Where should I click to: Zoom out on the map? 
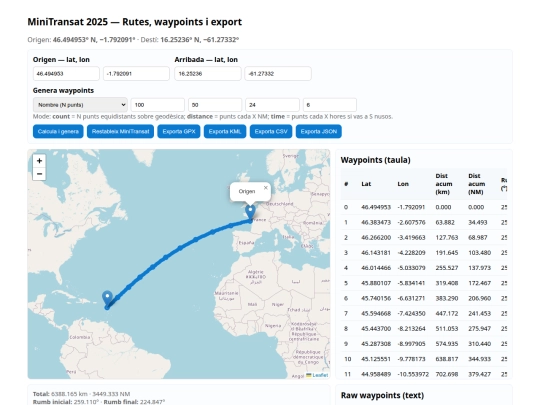[x=39, y=174]
